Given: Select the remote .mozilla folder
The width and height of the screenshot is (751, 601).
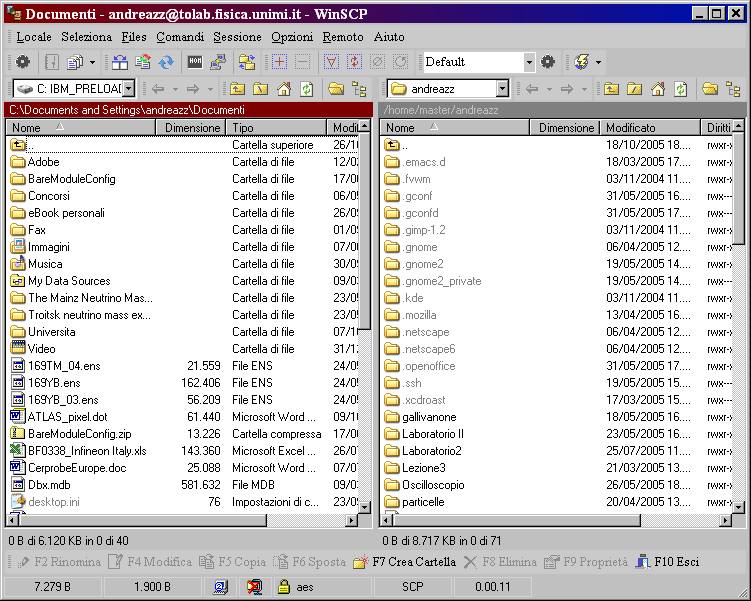Looking at the screenshot, I should click(x=410, y=315).
